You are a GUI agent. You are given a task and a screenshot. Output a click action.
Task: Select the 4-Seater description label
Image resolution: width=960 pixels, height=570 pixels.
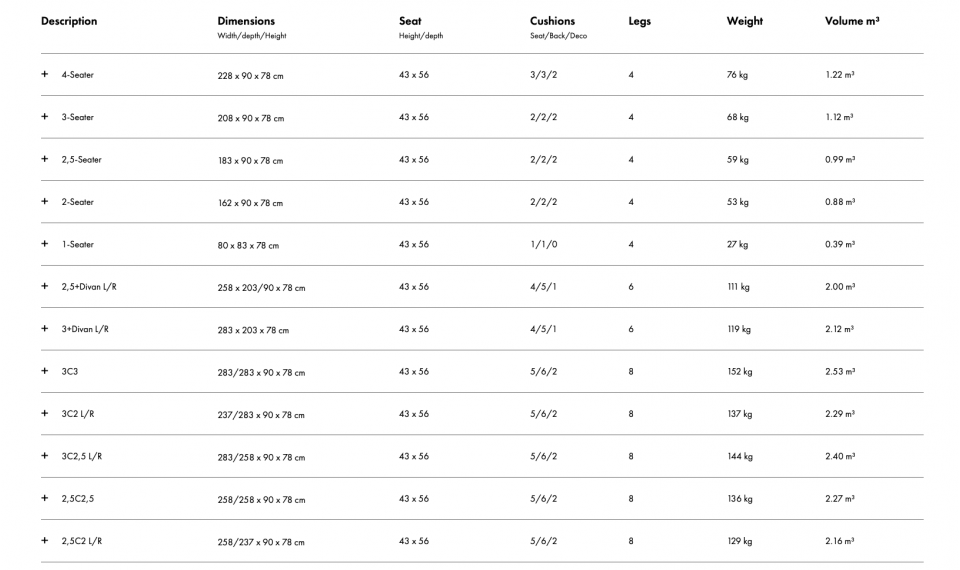tap(77, 75)
